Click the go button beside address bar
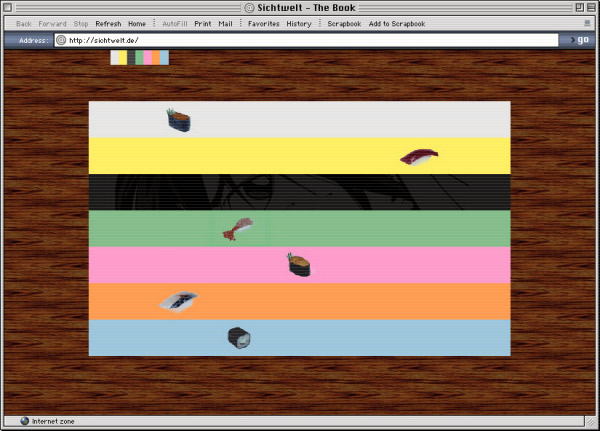The width and height of the screenshot is (600, 431). click(579, 40)
